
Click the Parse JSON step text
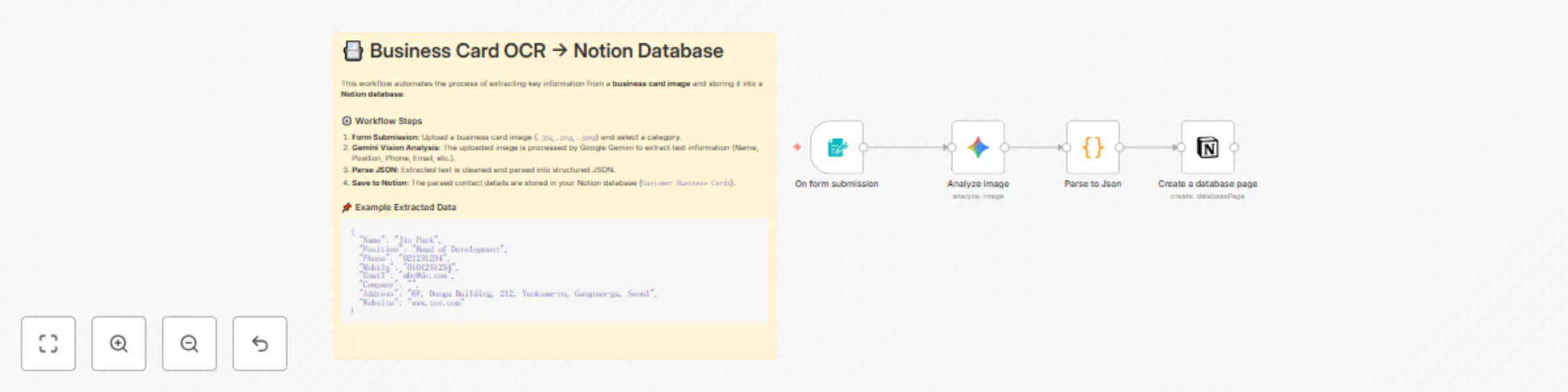[483, 170]
